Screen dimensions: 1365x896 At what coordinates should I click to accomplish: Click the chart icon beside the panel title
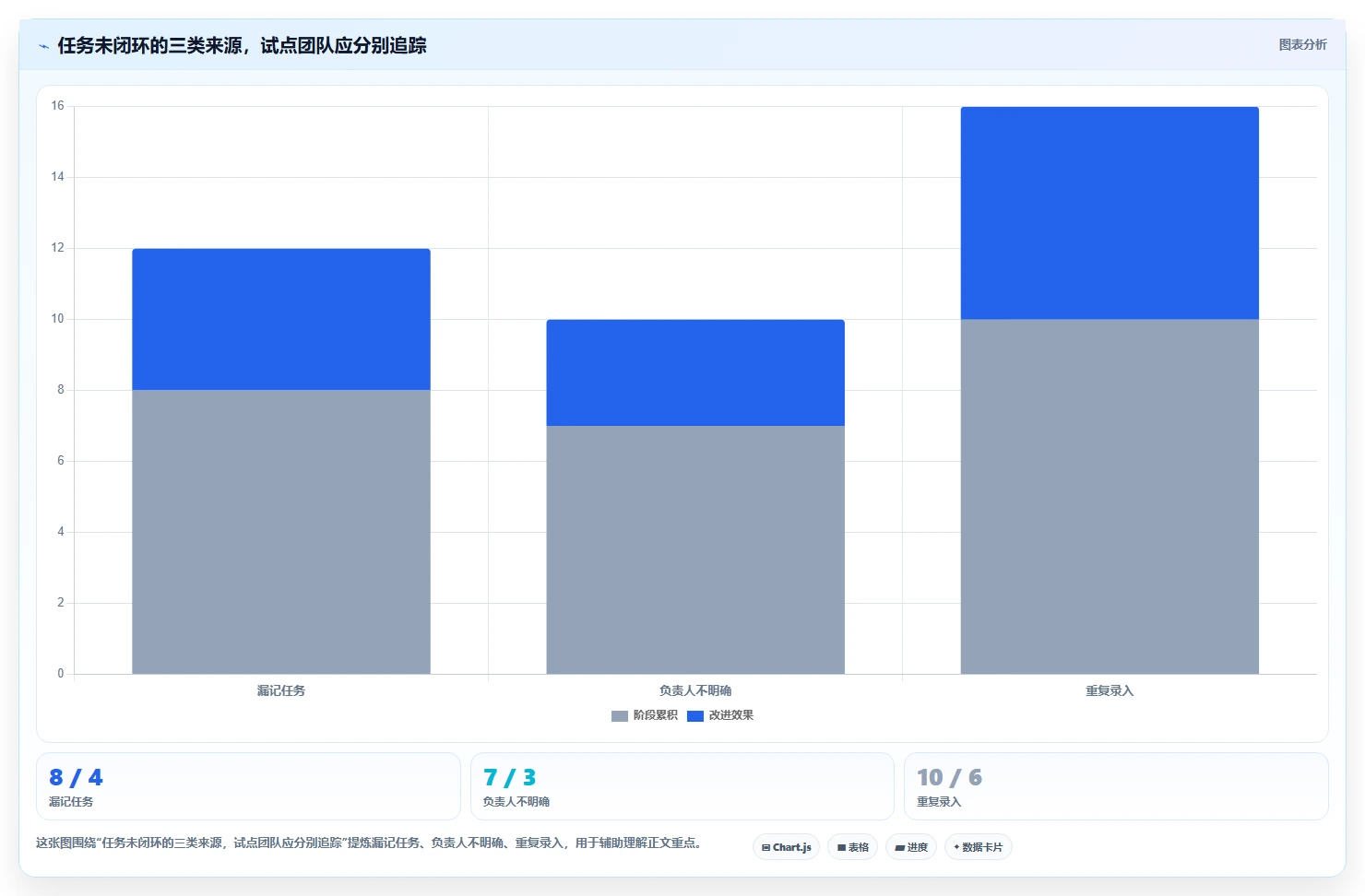pos(43,46)
